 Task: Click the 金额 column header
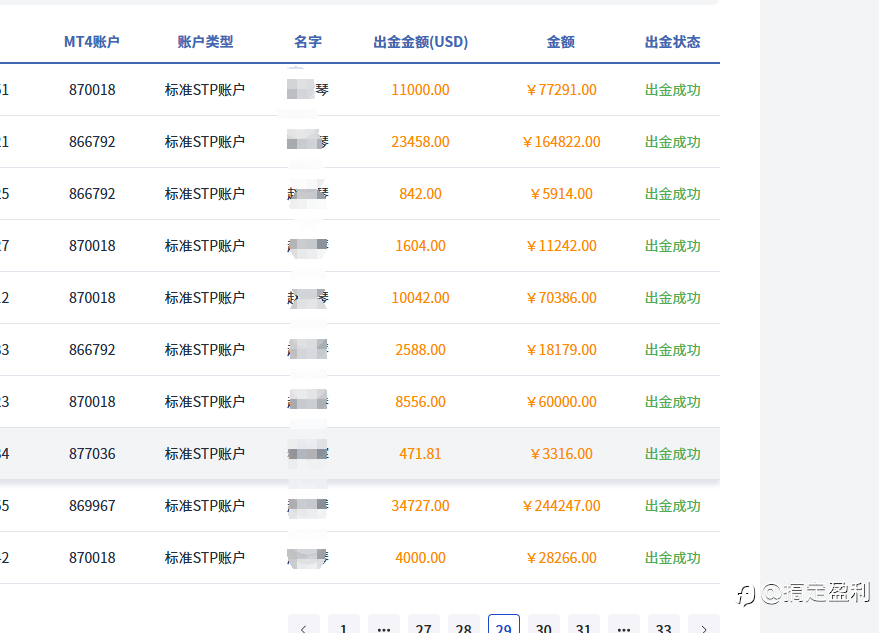(x=561, y=42)
